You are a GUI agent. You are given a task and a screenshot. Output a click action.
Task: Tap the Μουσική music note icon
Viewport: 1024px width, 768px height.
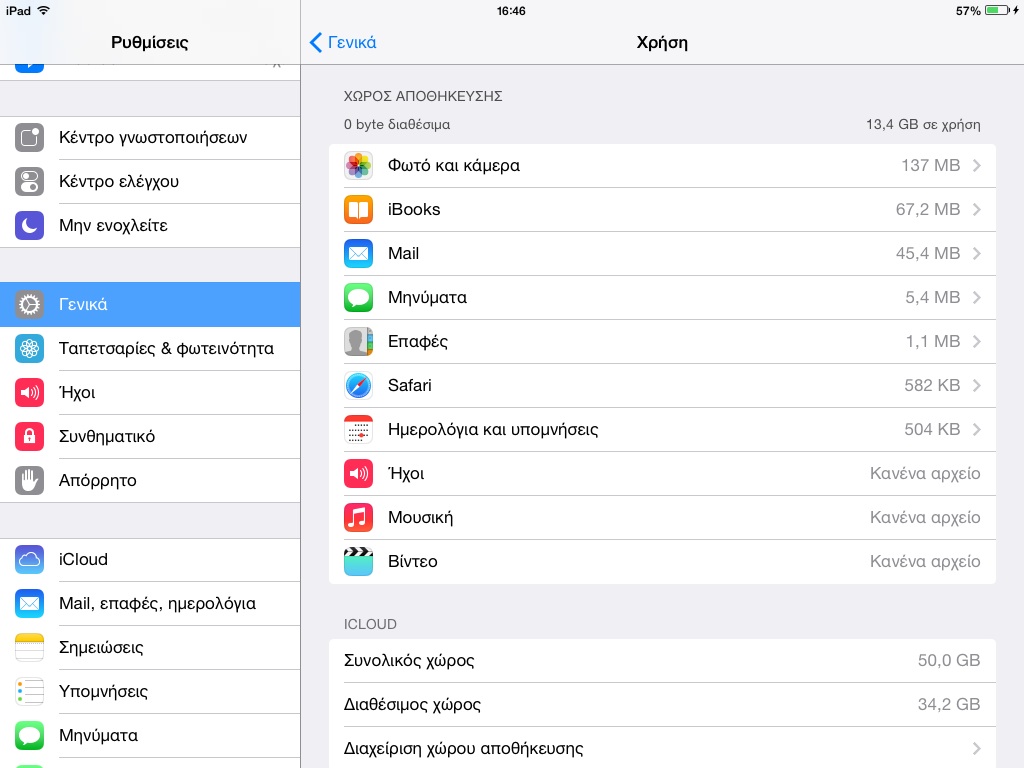click(x=359, y=517)
